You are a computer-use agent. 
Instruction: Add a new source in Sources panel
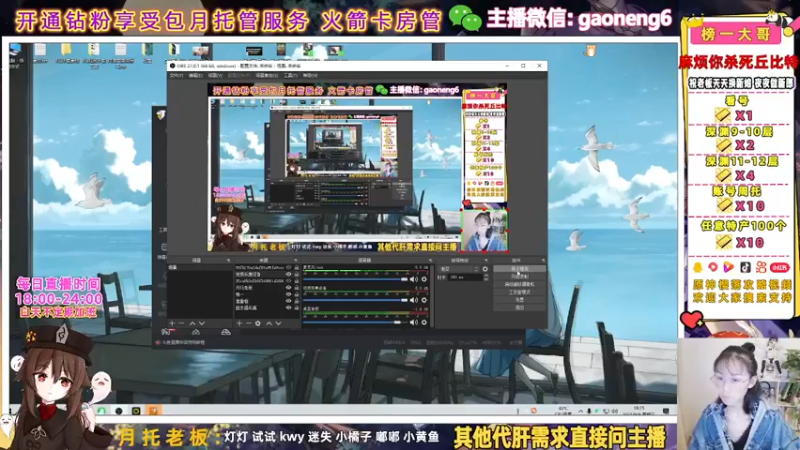(x=239, y=323)
